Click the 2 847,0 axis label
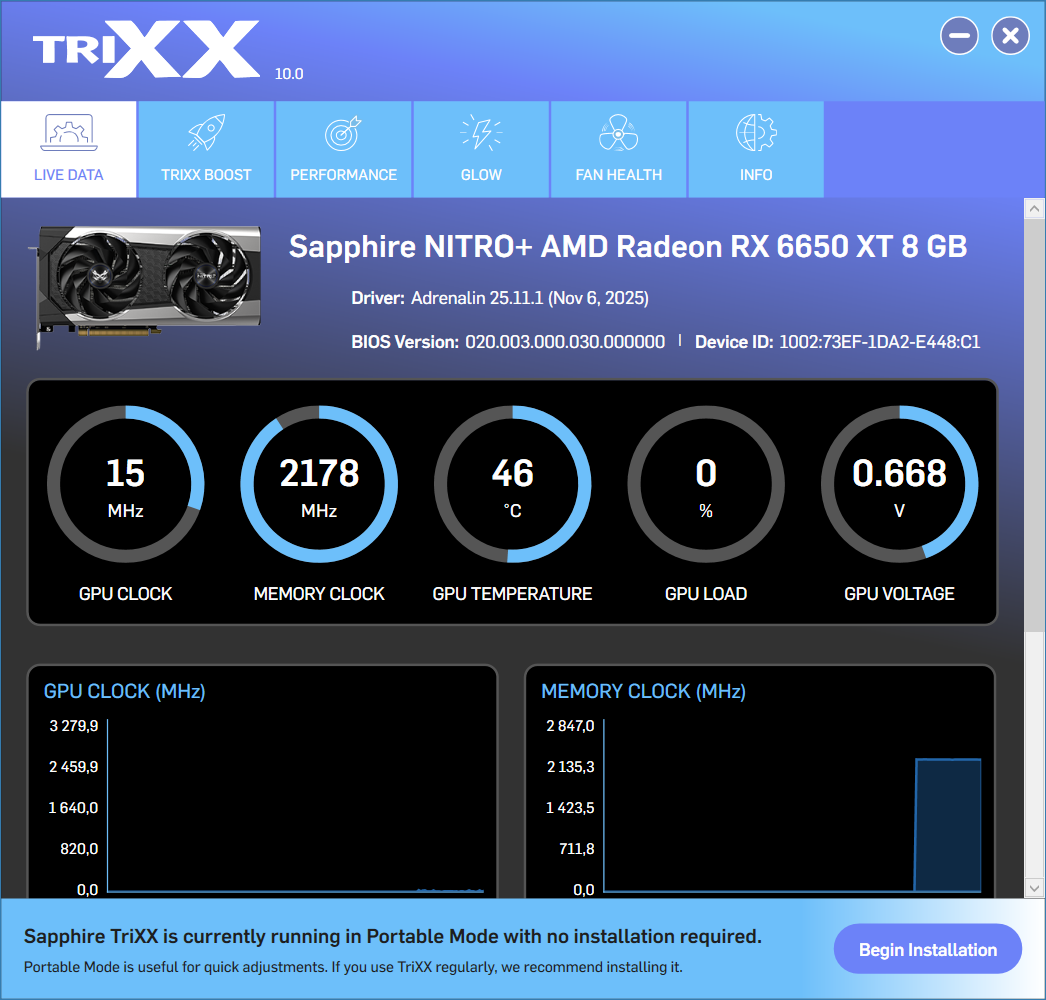Viewport: 1046px width, 1000px height. pos(570,726)
